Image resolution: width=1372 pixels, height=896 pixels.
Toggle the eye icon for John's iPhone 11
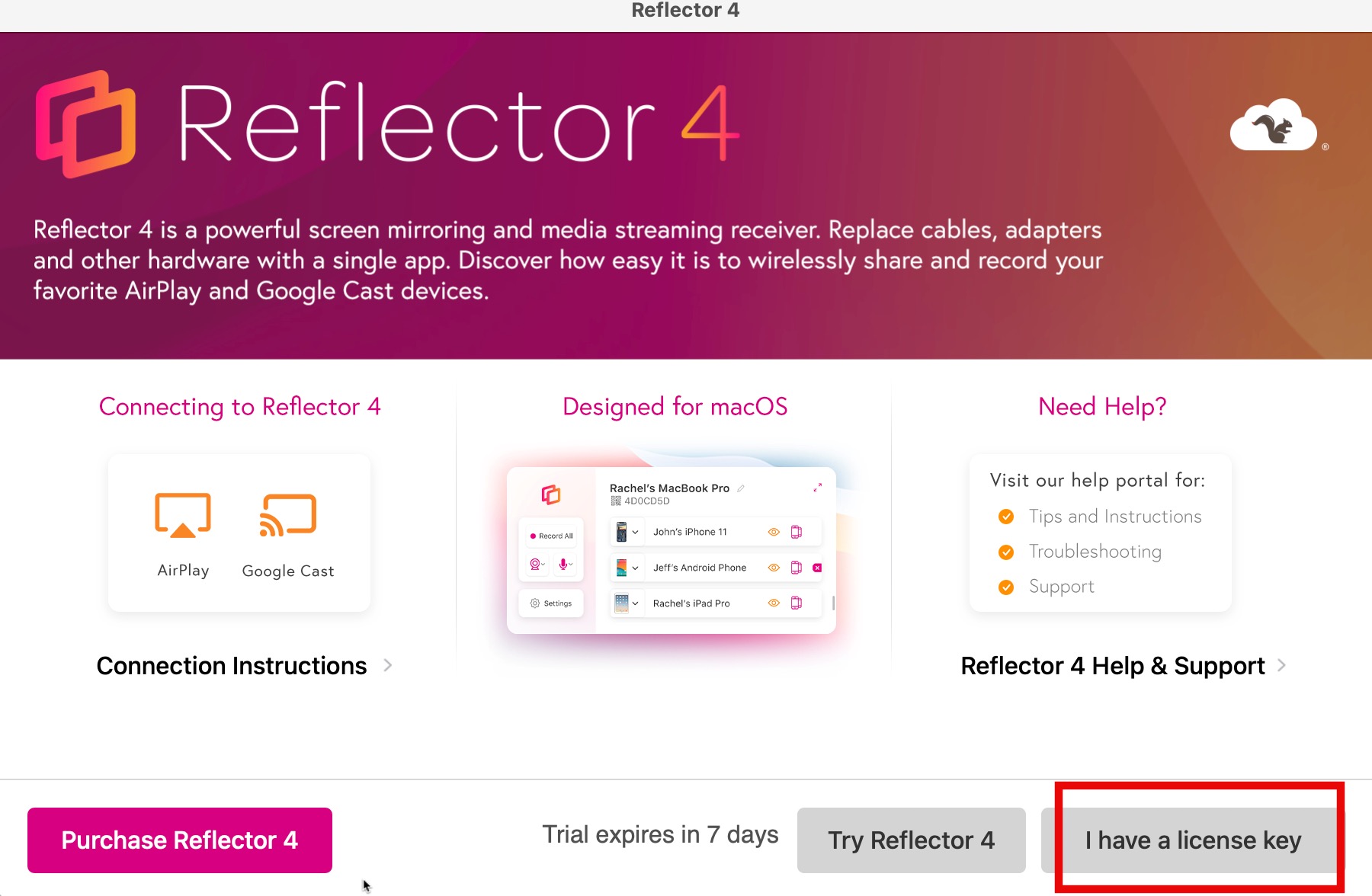[x=774, y=532]
